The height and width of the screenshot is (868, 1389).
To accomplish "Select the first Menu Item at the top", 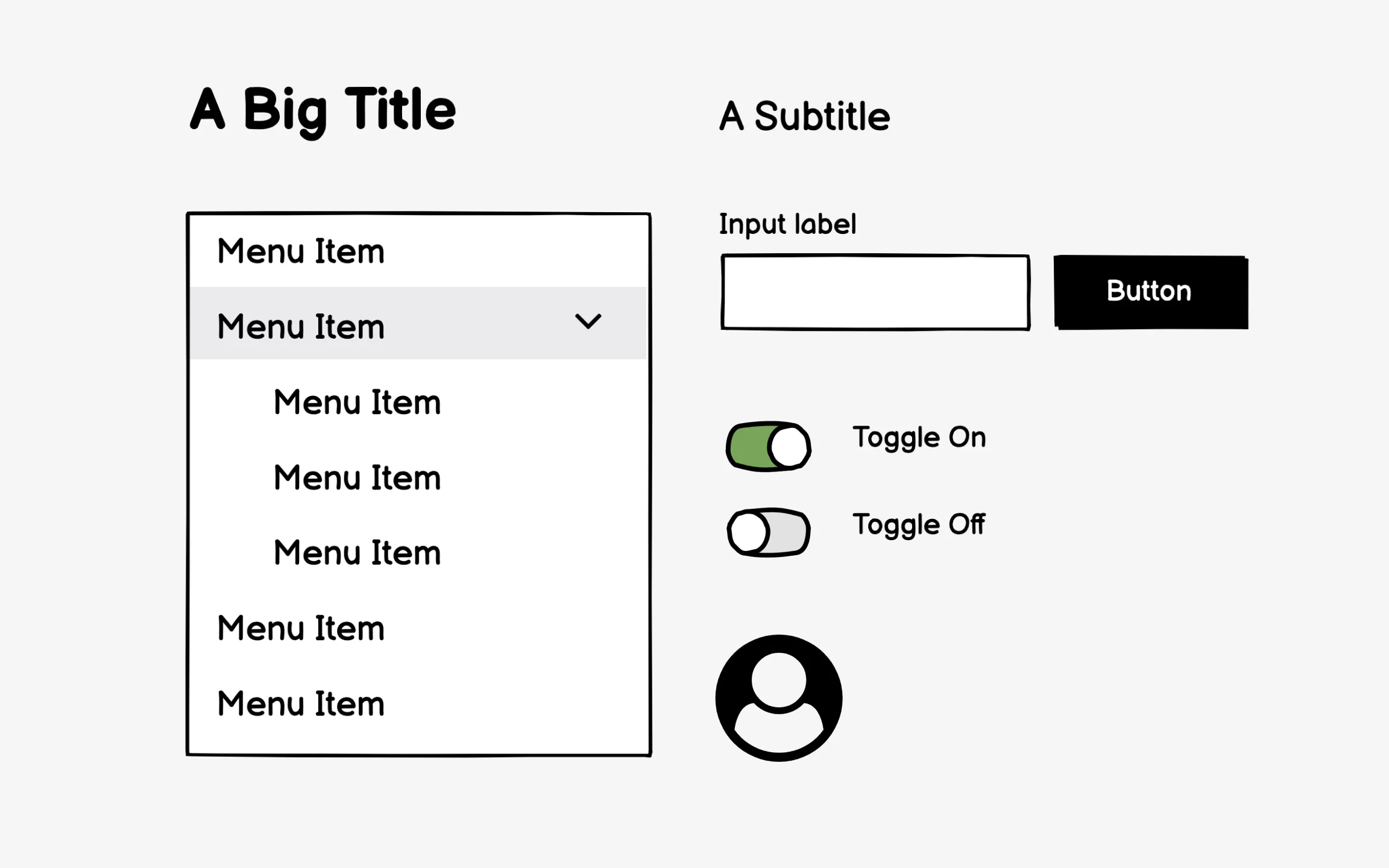I will 301,251.
